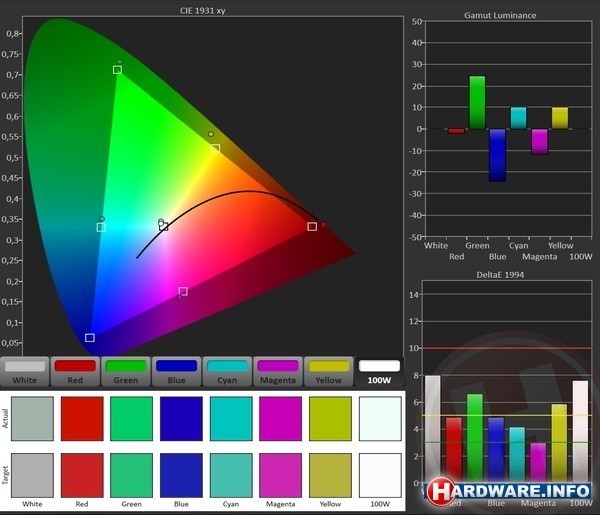The image size is (600, 515).
Task: Switch to the 100W reading button
Action: [x=378, y=371]
